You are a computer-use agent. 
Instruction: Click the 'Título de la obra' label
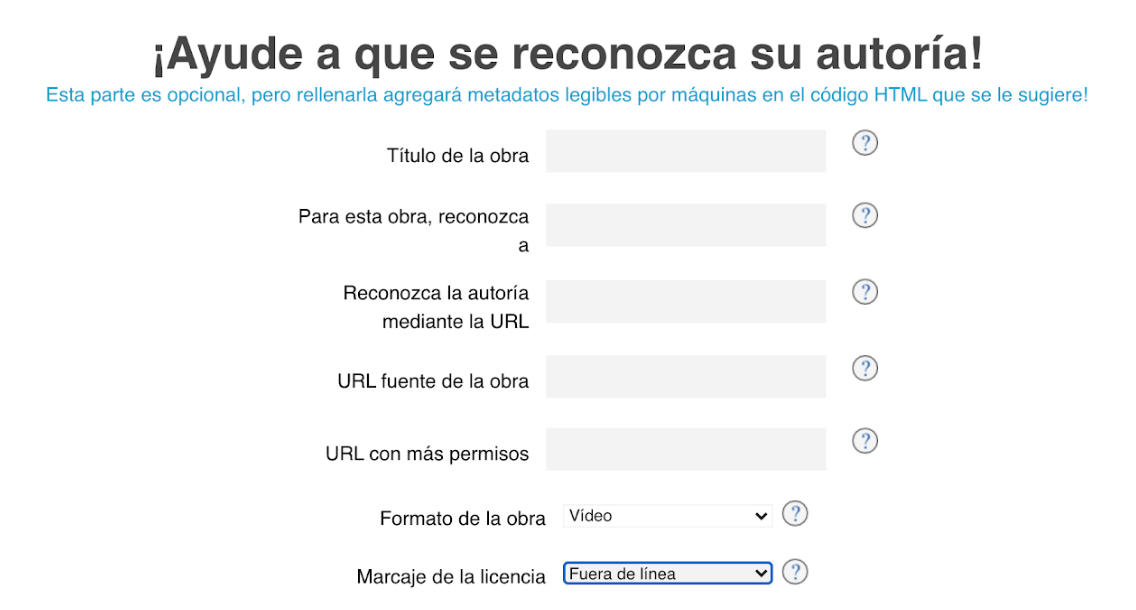point(458,154)
